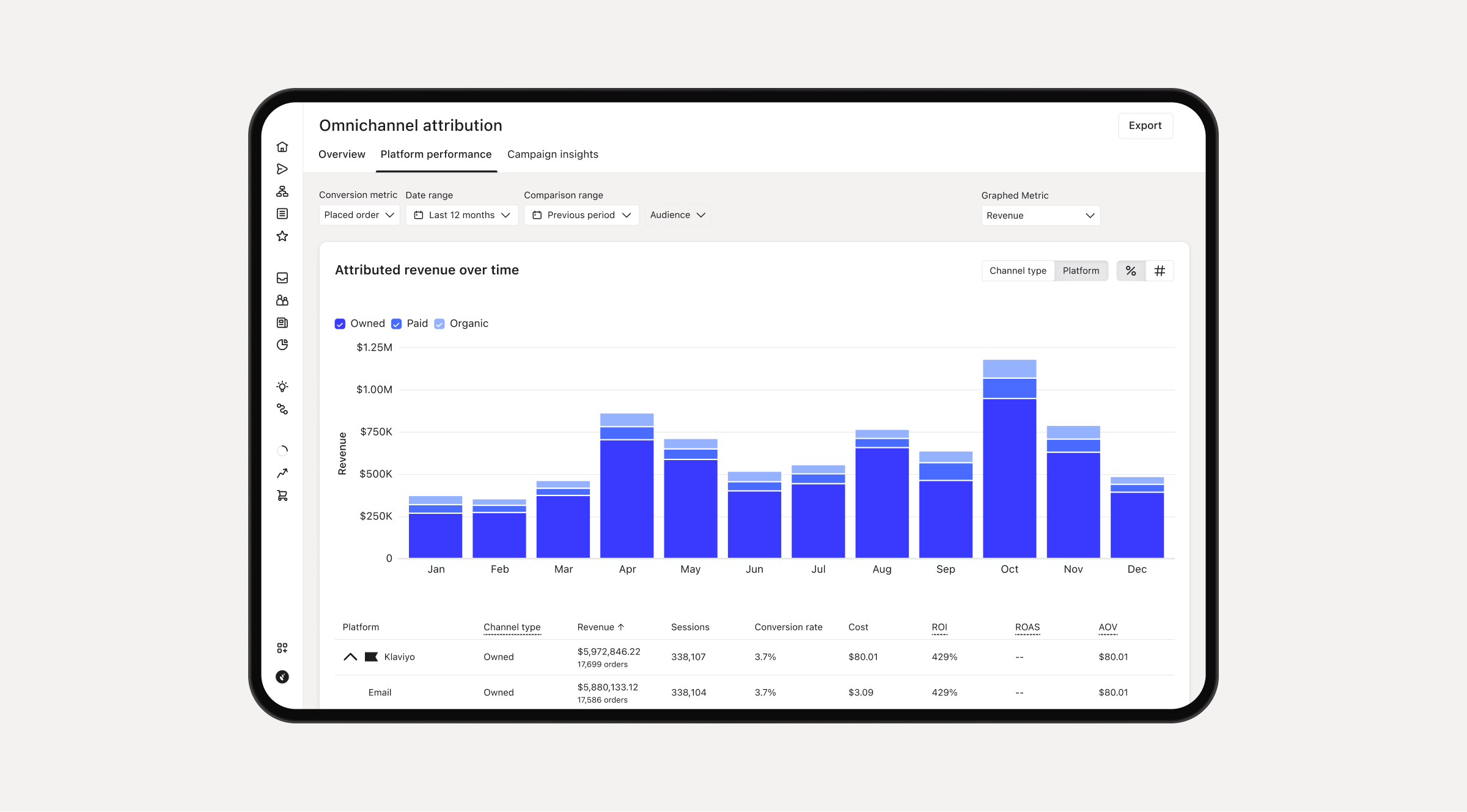Viewport: 1467px width, 812px height.
Task: Open the Home icon in the sidebar
Action: click(282, 147)
